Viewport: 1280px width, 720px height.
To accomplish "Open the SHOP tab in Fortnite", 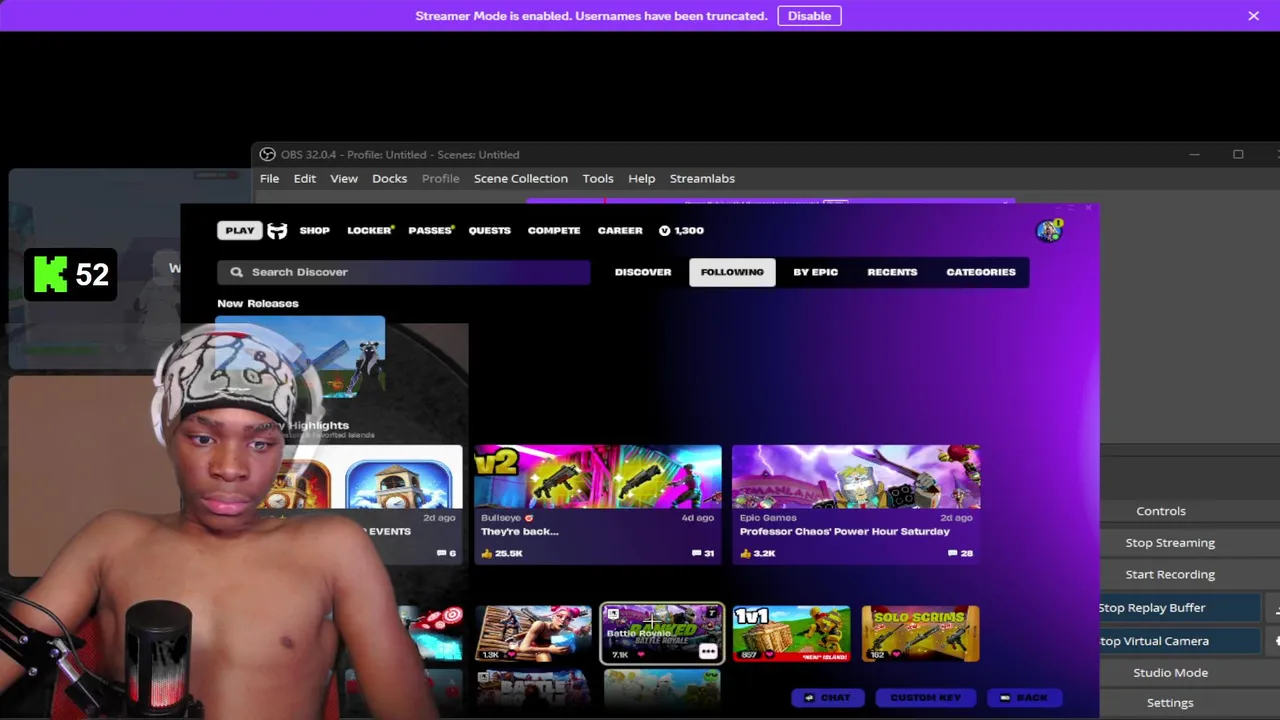I will (x=314, y=230).
